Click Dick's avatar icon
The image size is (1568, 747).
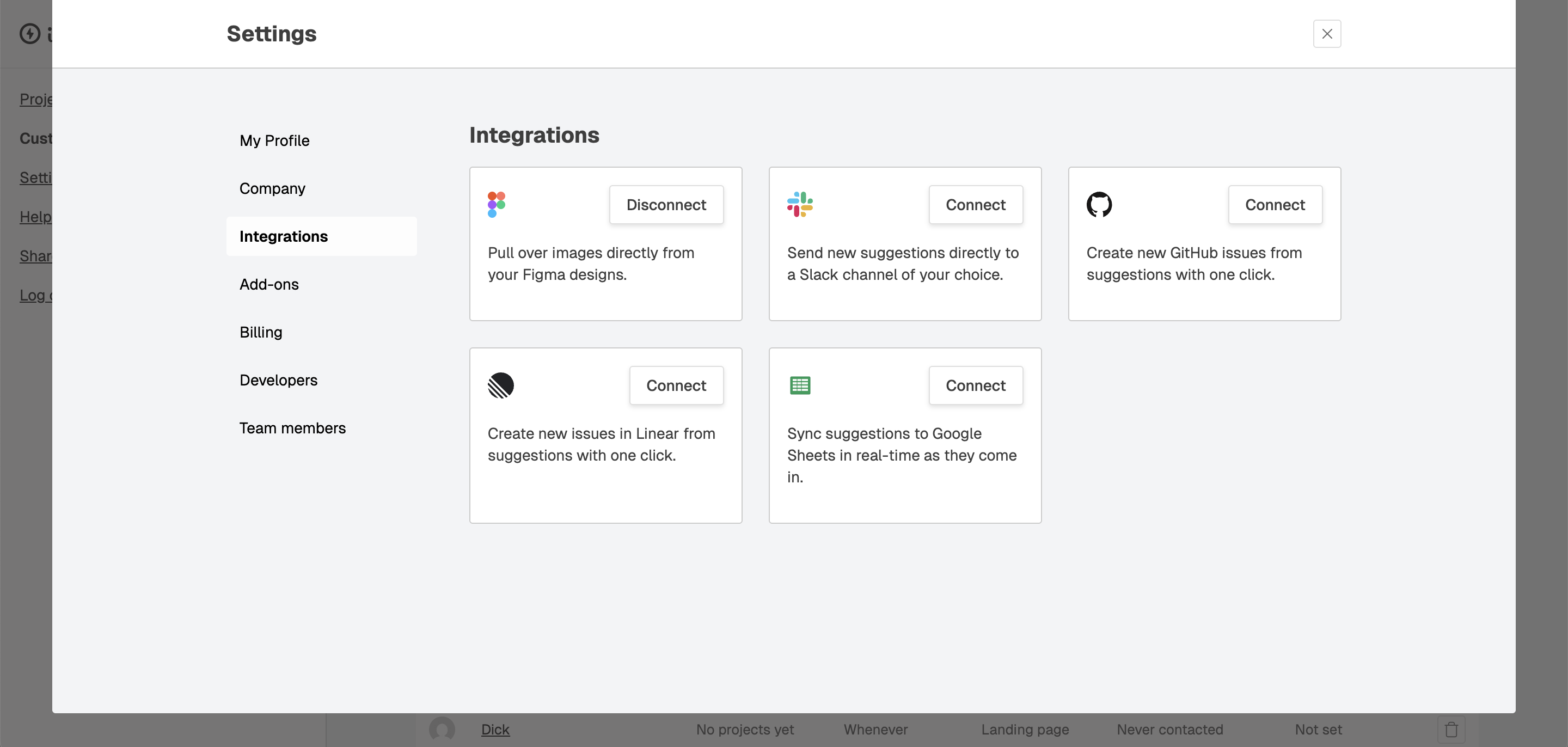442,730
